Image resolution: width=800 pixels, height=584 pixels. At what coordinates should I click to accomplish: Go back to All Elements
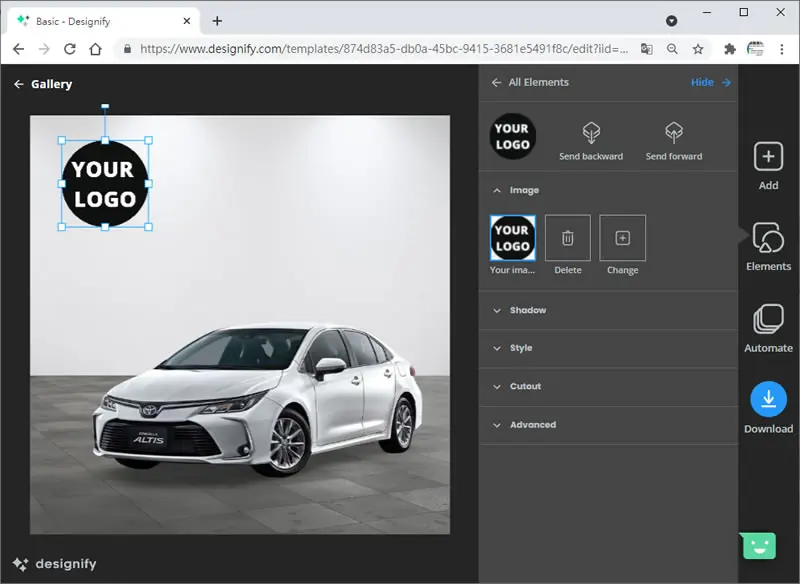[x=530, y=82]
